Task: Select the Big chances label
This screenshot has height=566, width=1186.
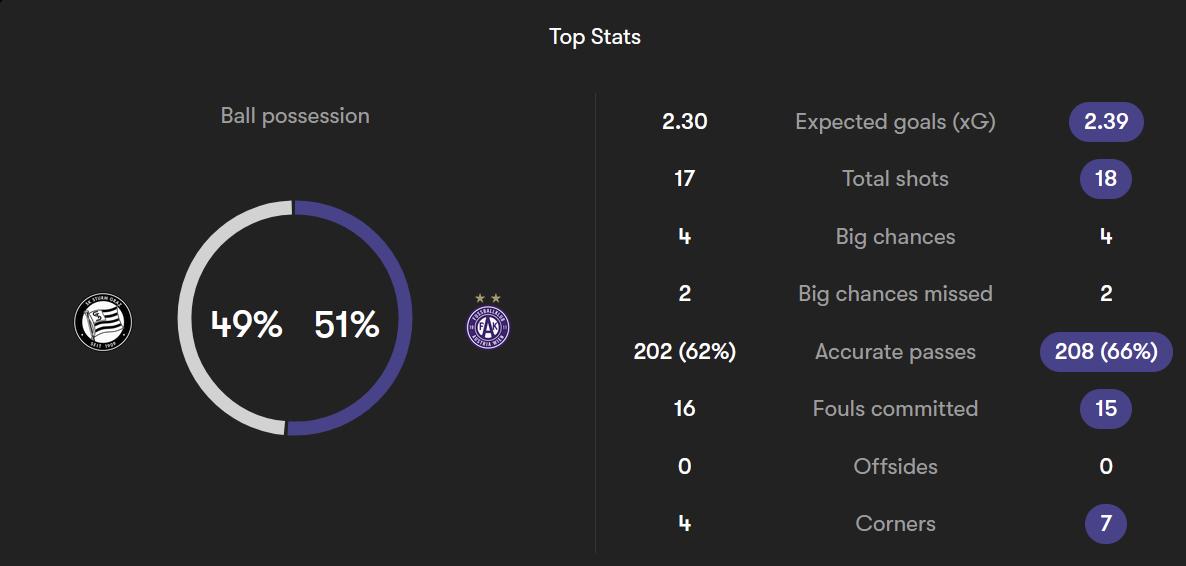Action: click(x=895, y=237)
